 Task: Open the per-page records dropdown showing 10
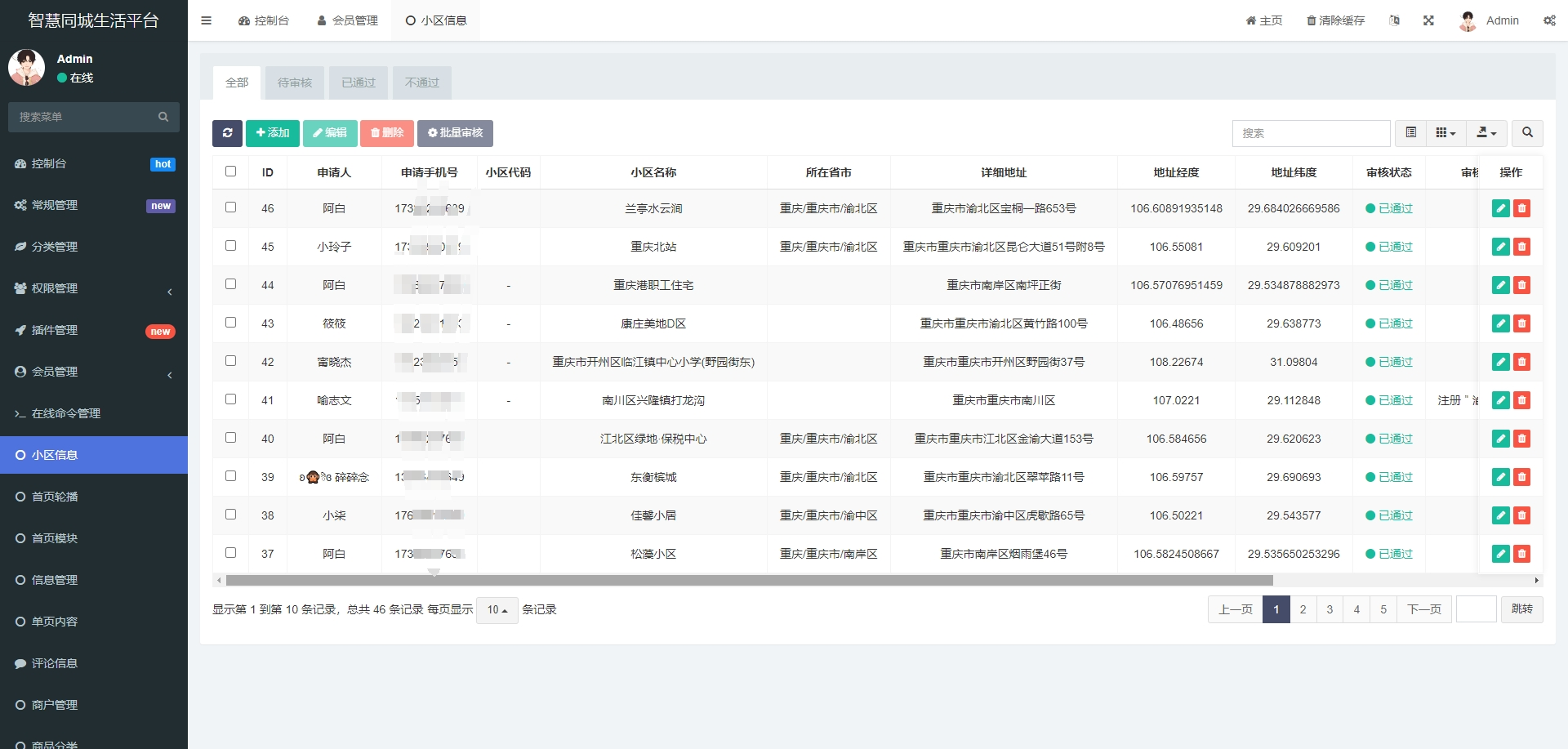tap(497, 609)
